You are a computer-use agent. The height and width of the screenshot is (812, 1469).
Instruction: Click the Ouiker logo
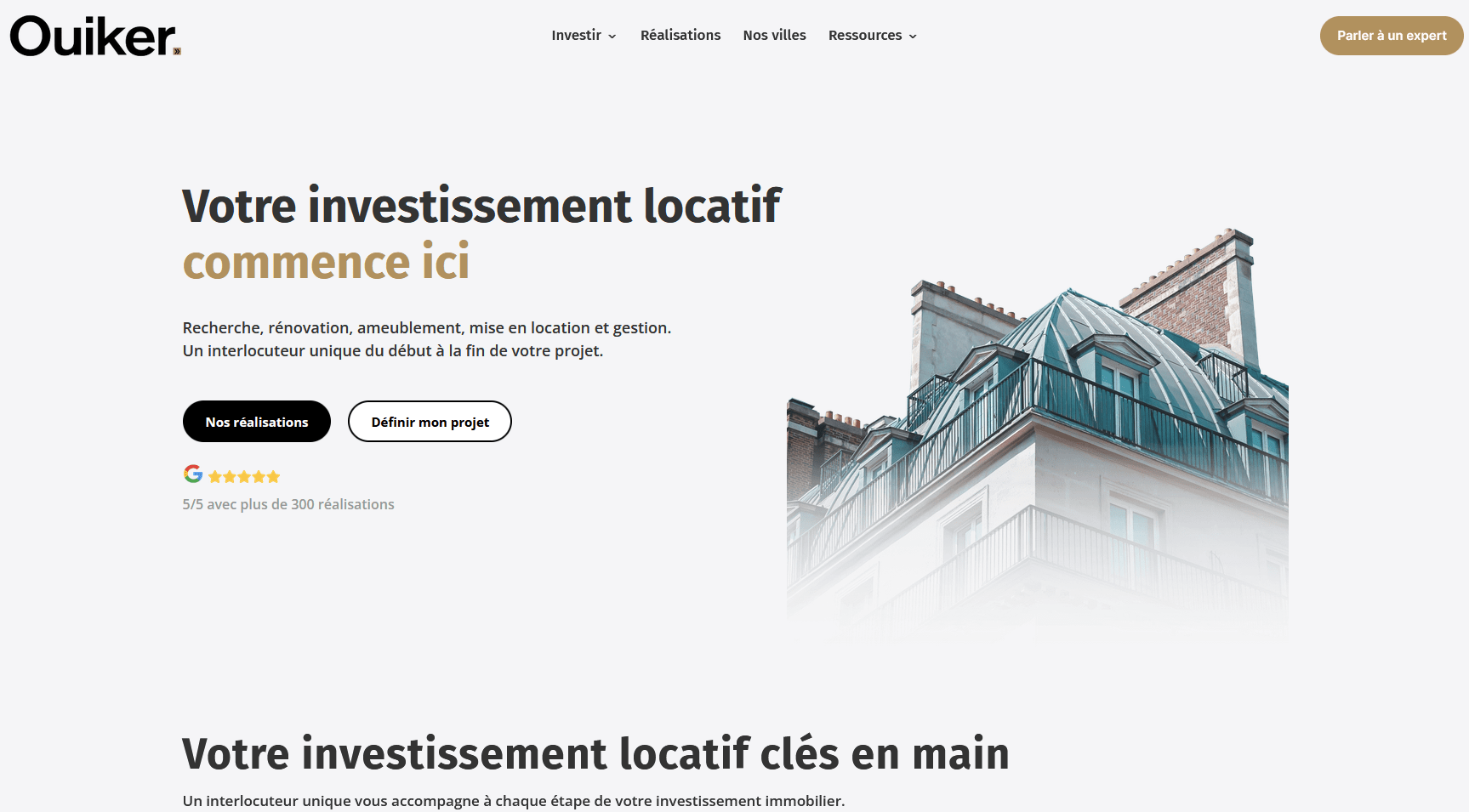(95, 36)
